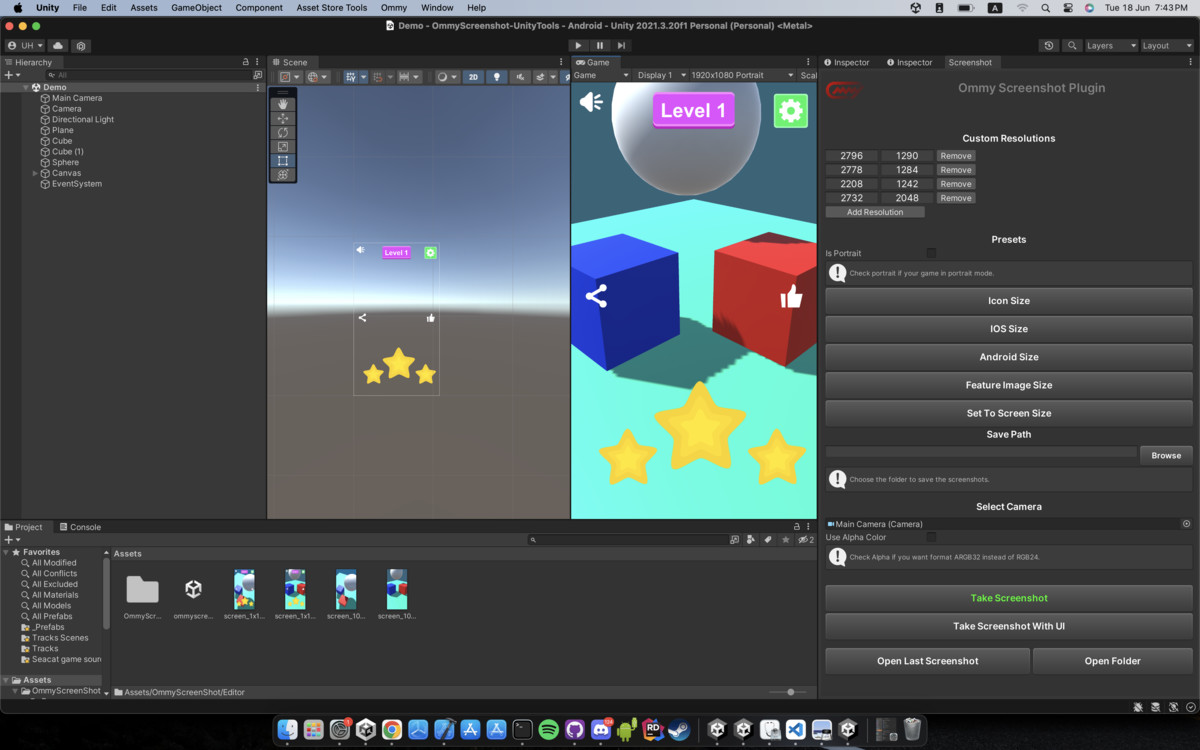The width and height of the screenshot is (1200, 750).
Task: Click Take Screenshot With UI button
Action: tap(1009, 626)
